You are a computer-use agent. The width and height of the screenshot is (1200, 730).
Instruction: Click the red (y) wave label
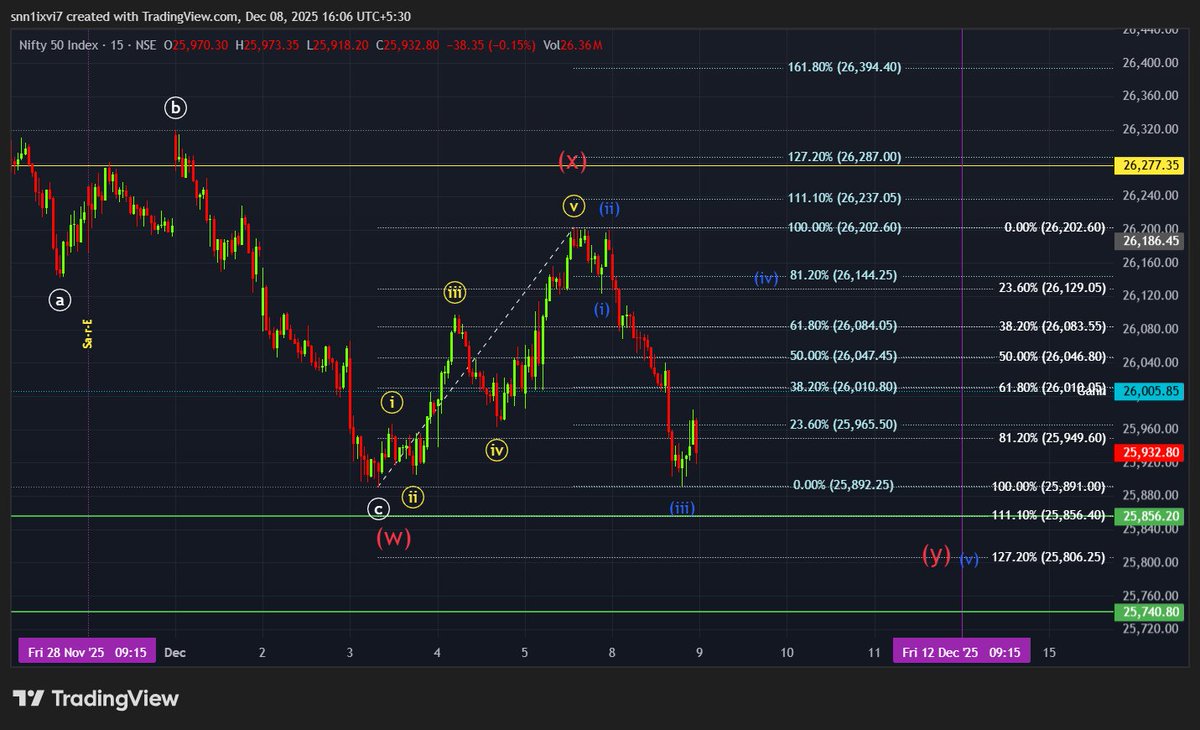[x=936, y=555]
